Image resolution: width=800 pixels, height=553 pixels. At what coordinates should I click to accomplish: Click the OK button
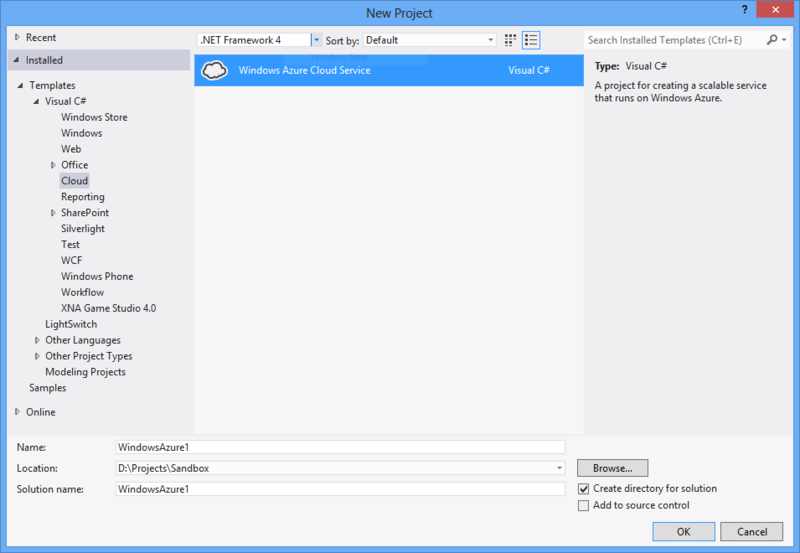coord(684,532)
